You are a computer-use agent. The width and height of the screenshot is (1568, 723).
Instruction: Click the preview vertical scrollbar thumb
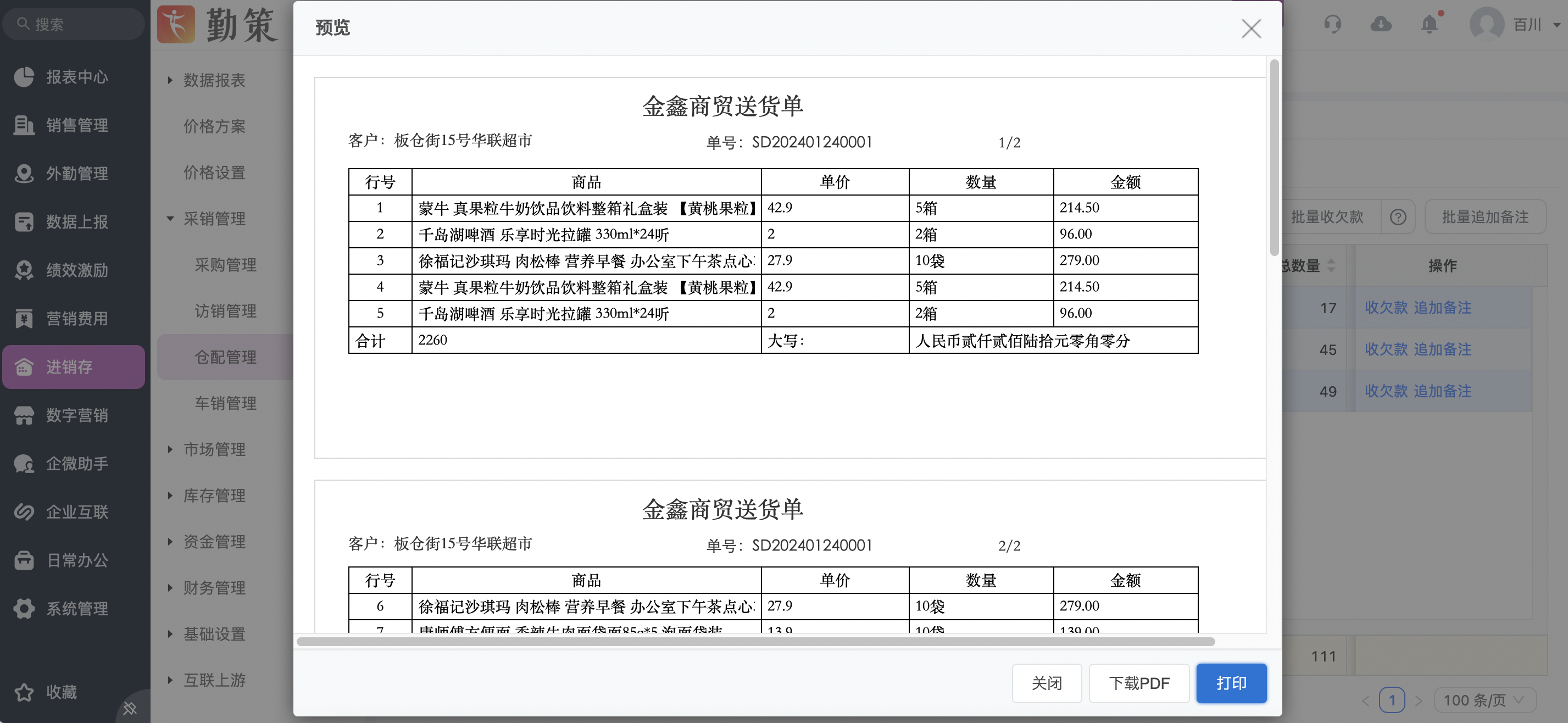tap(1274, 157)
